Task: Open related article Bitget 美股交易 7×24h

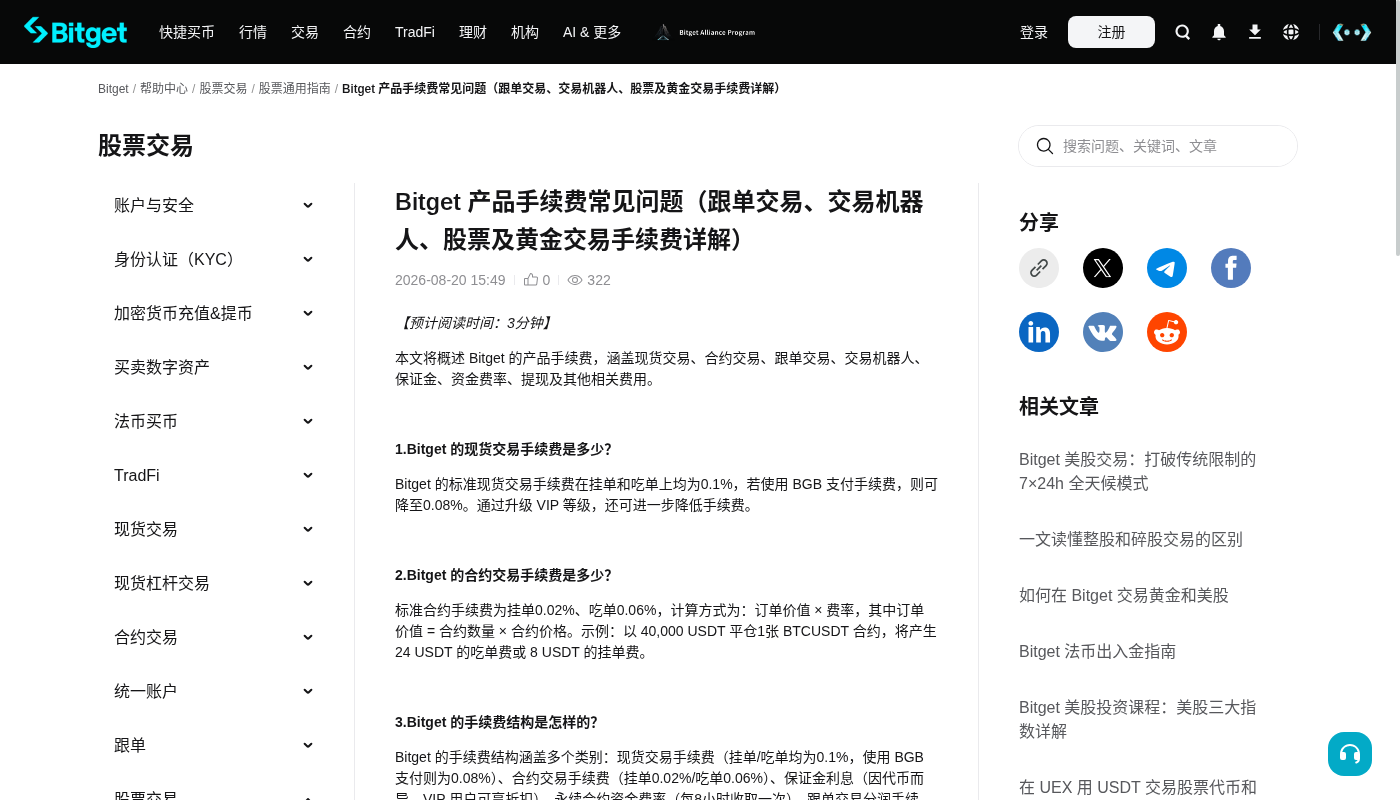Action: click(1138, 471)
